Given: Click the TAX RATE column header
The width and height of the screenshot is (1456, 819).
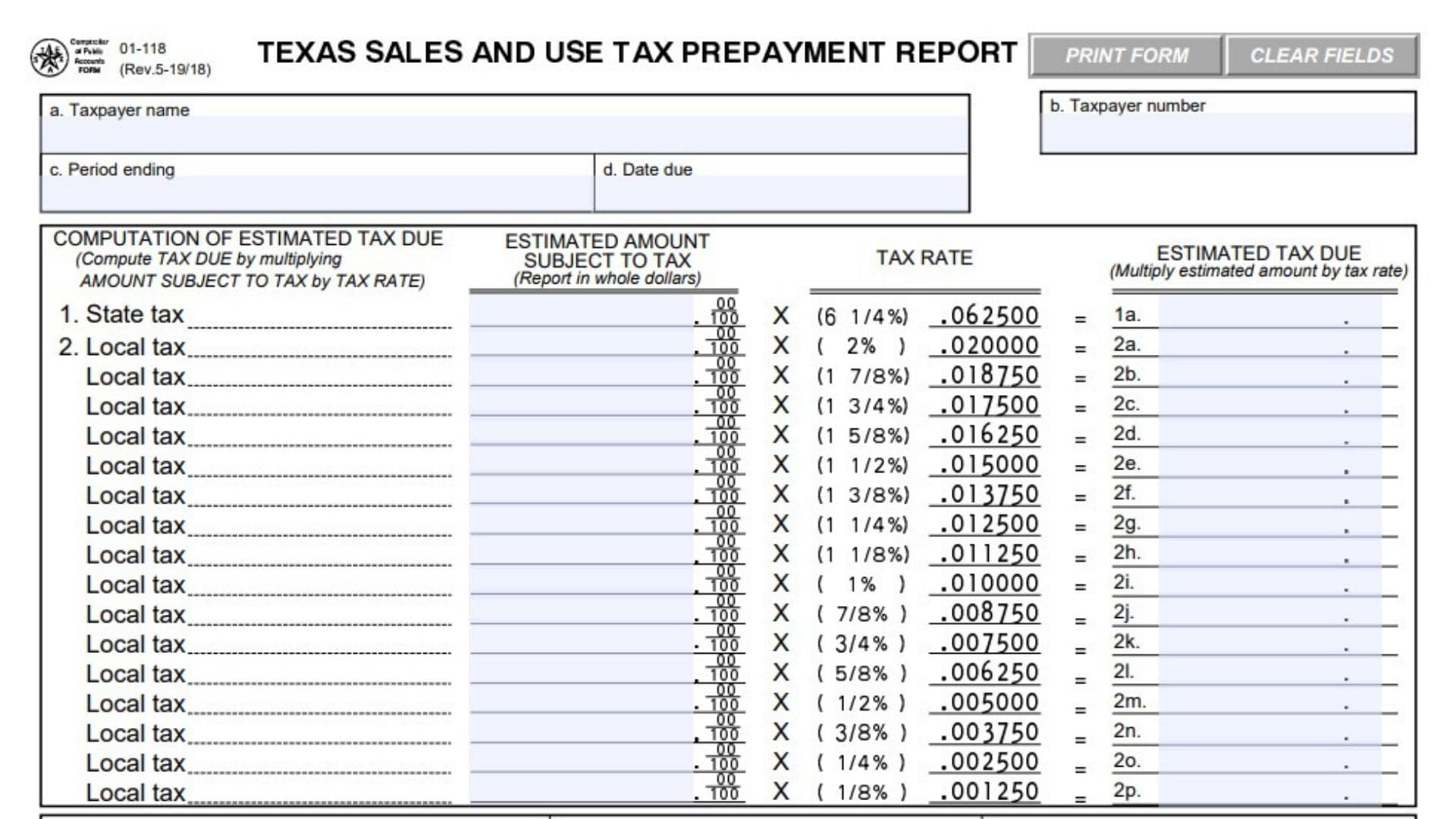Looking at the screenshot, I should pos(924,258).
